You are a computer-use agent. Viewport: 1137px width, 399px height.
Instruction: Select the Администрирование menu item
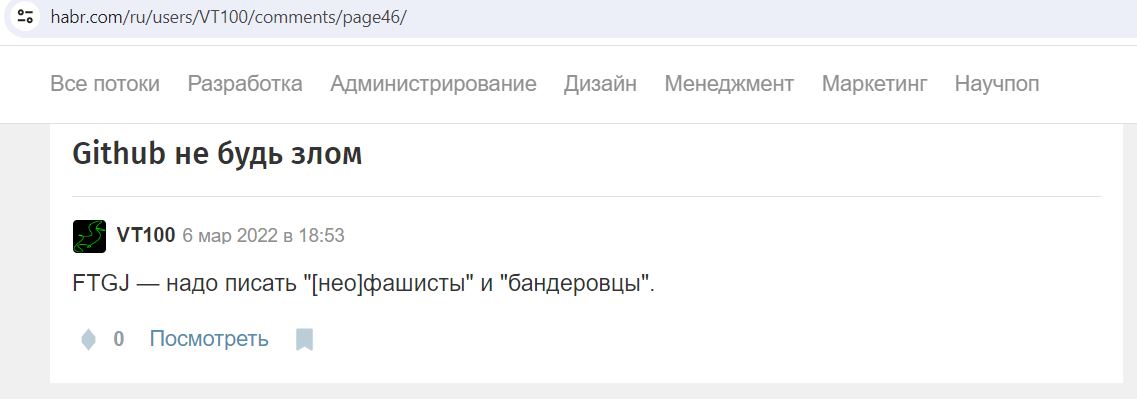click(434, 83)
